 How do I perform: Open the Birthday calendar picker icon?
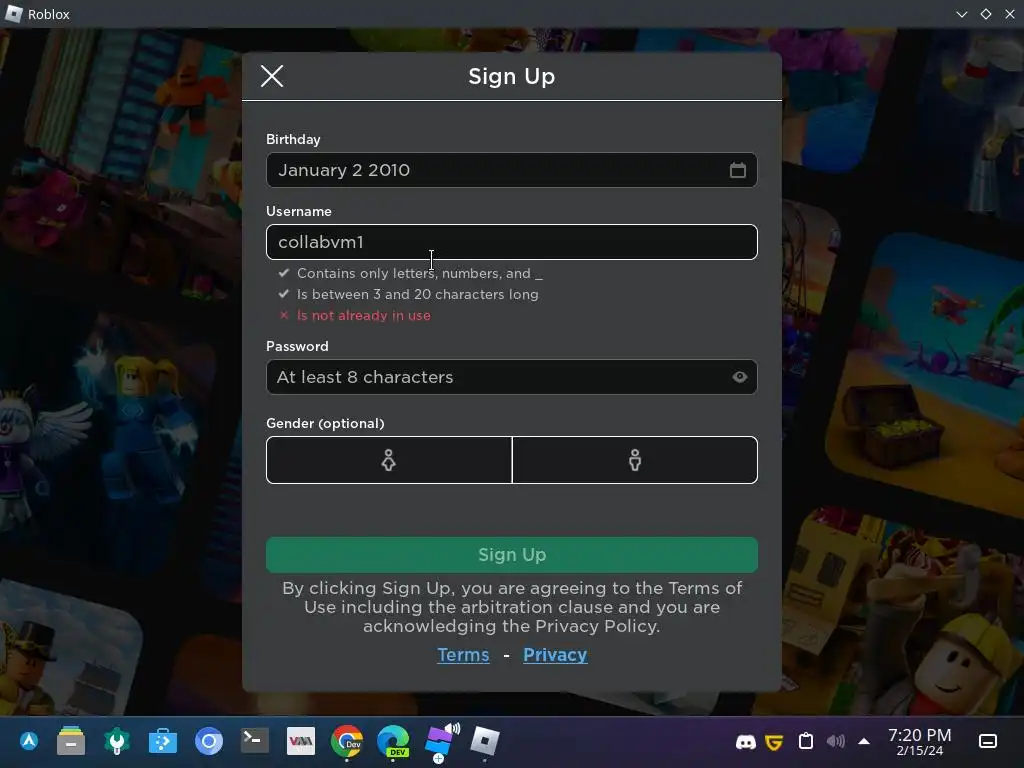pyautogui.click(x=738, y=170)
